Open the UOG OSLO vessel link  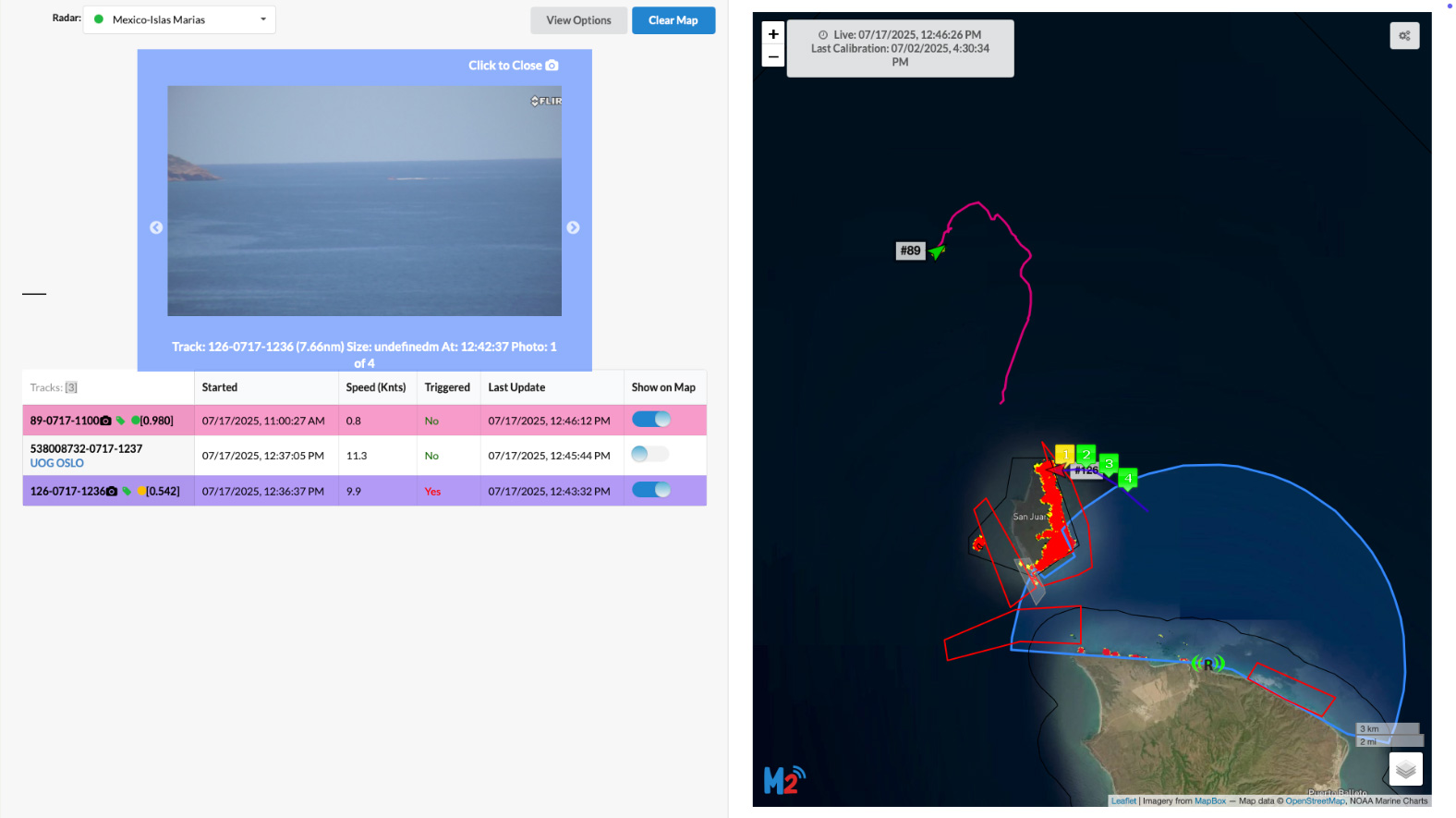tap(57, 463)
